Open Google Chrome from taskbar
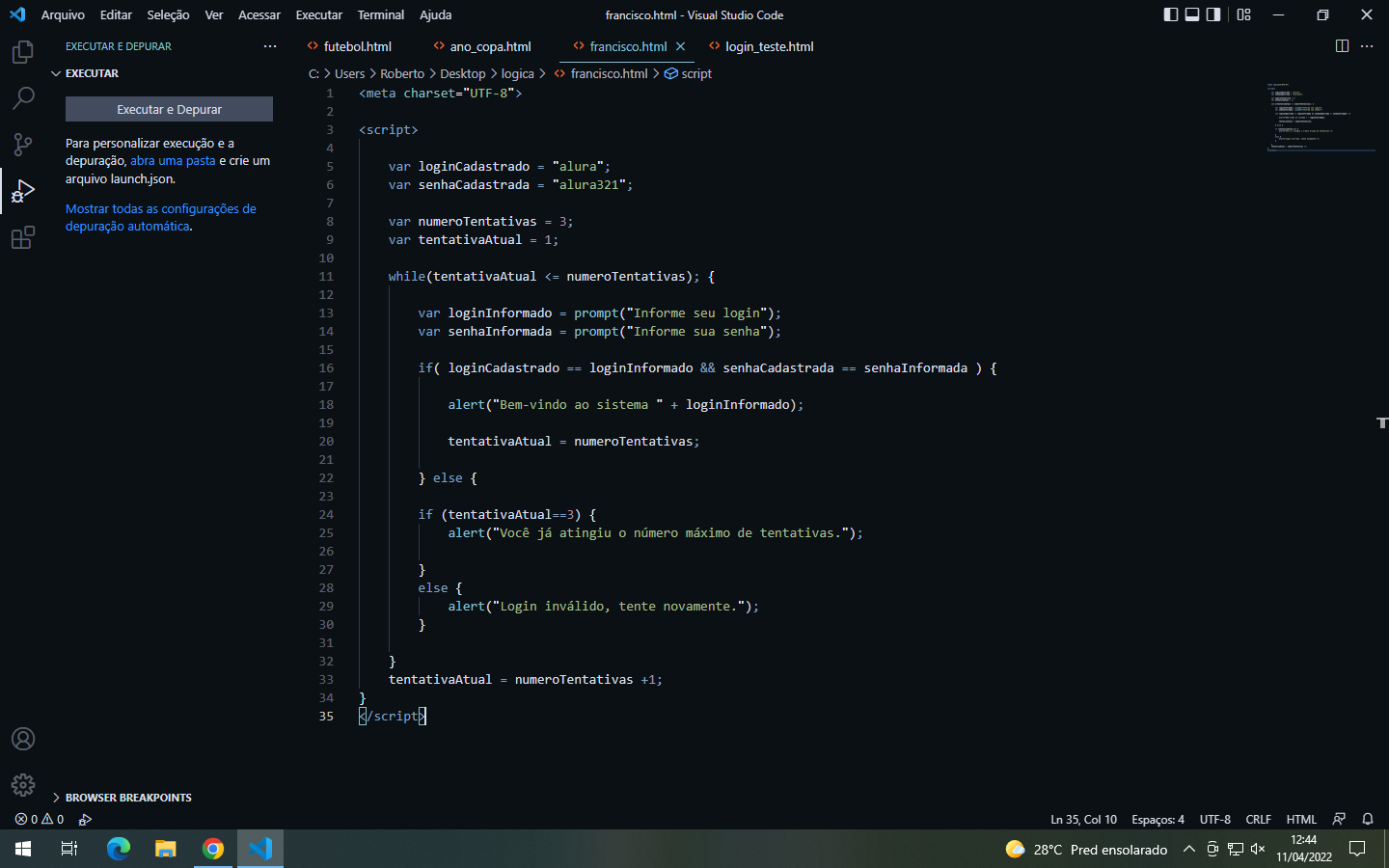 [213, 849]
